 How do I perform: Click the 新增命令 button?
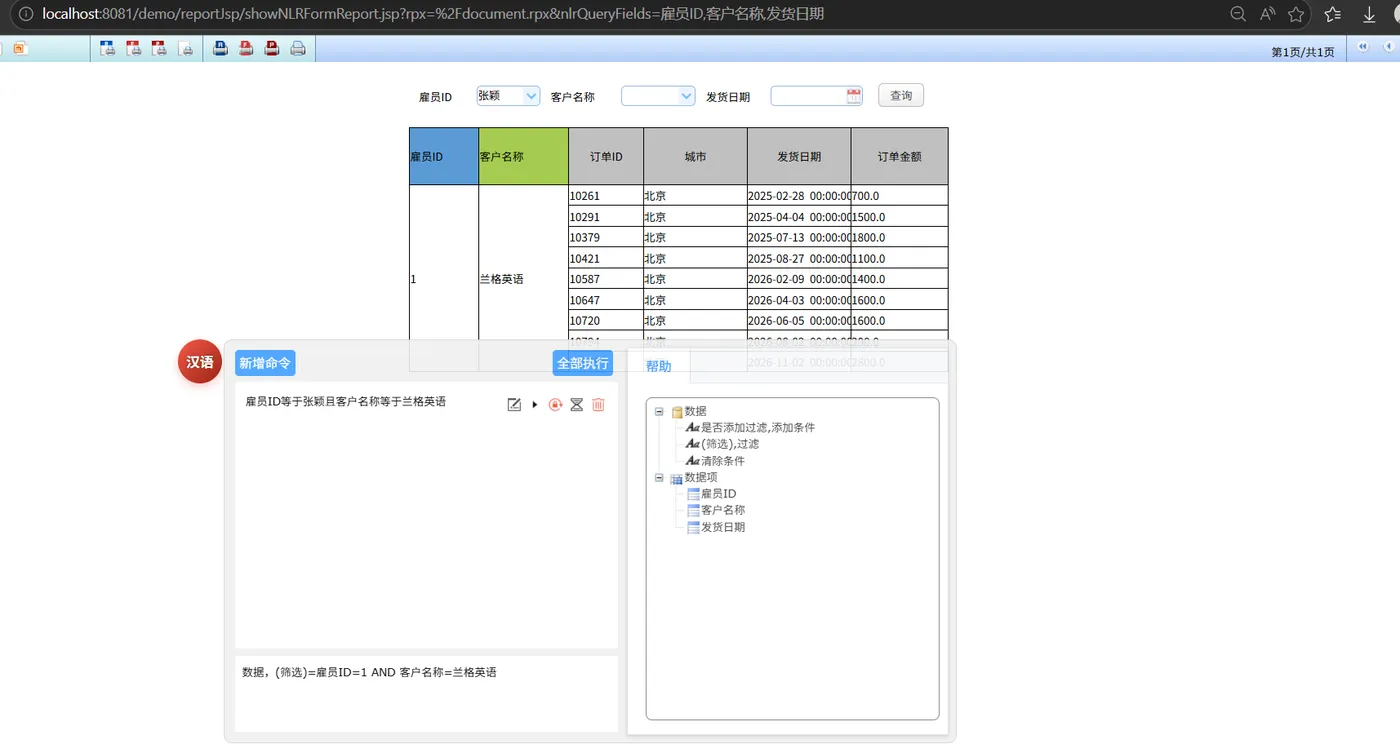pos(265,363)
